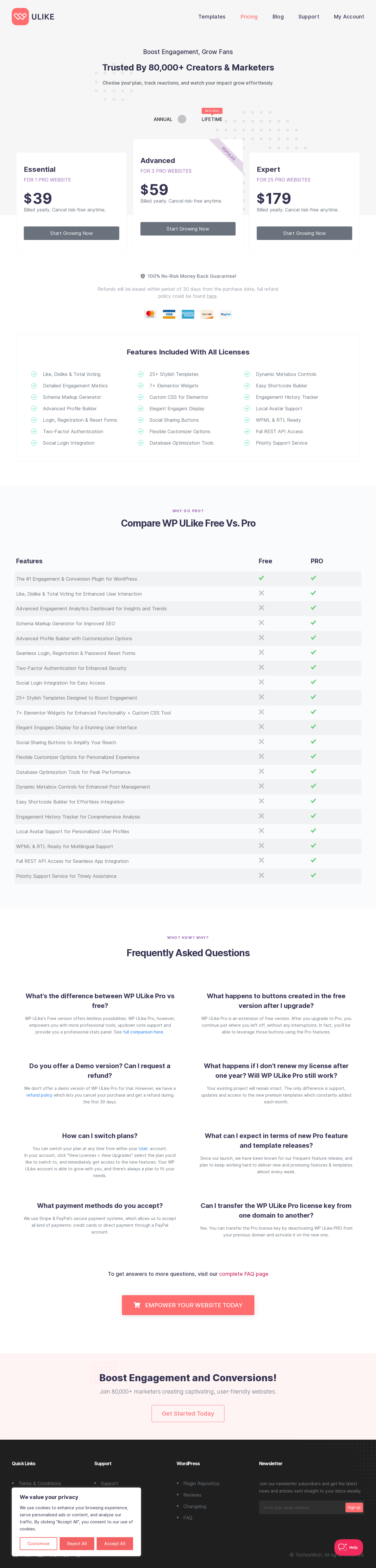This screenshot has height=1568, width=376.
Task: Click the Mastercard payment icon
Action: coord(150,314)
